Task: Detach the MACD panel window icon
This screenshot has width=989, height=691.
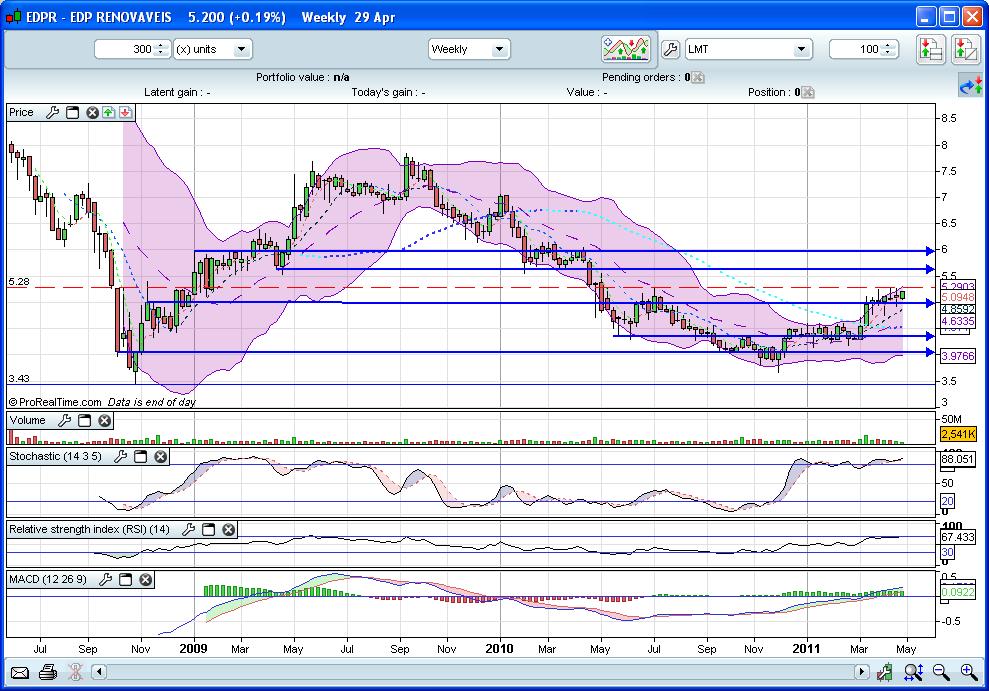Action: click(x=126, y=579)
